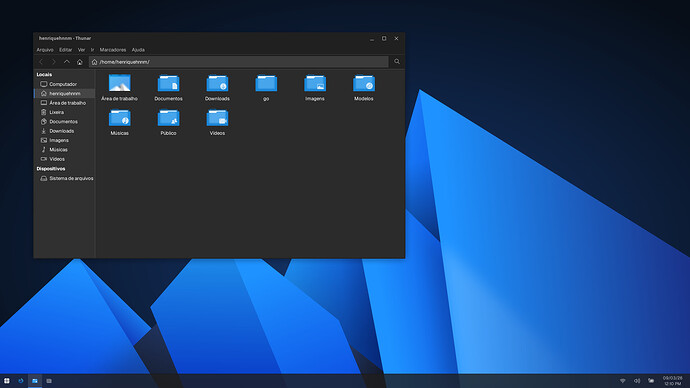Select Área de trabalho in the sidebar
Viewport: 690px width, 388px height.
[64, 103]
